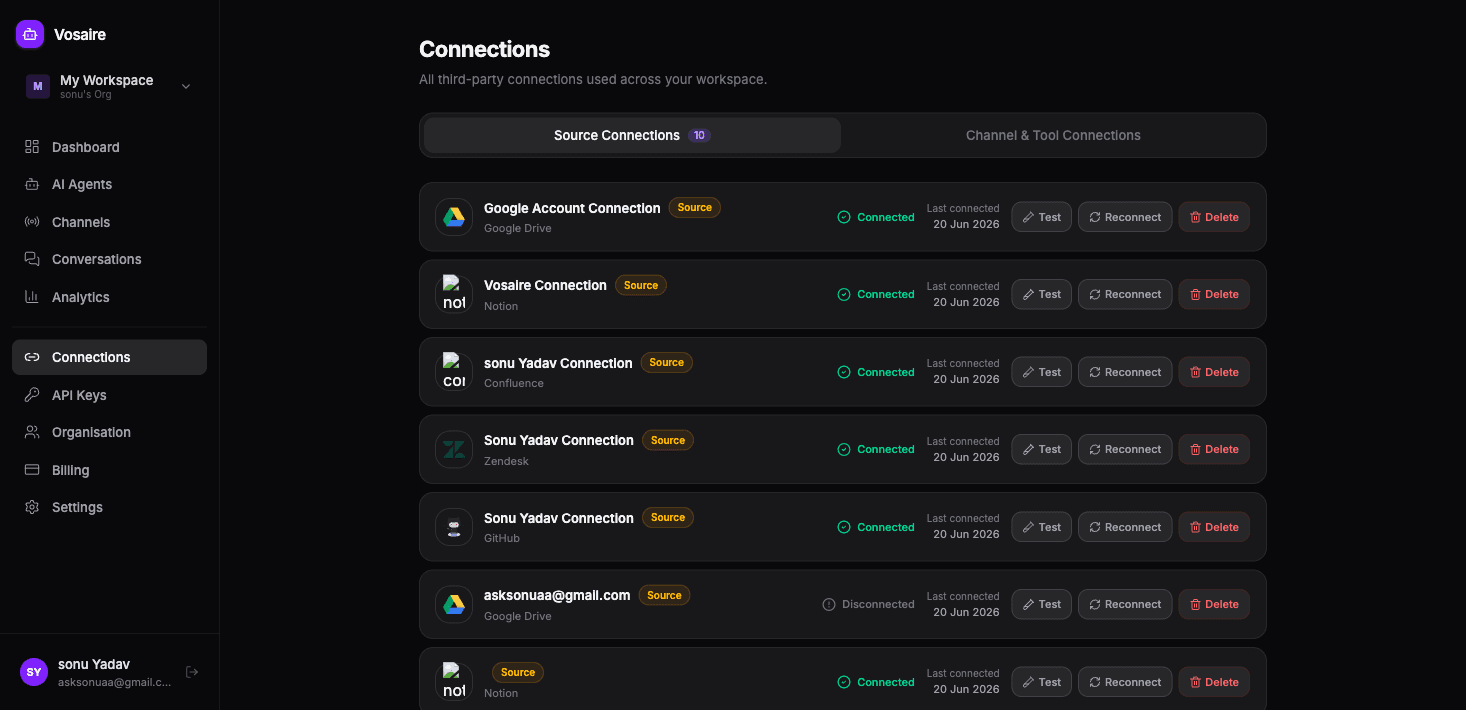Viewport: 1466px width, 710px height.
Task: Click the Google Account Connection title
Action: [x=572, y=208]
